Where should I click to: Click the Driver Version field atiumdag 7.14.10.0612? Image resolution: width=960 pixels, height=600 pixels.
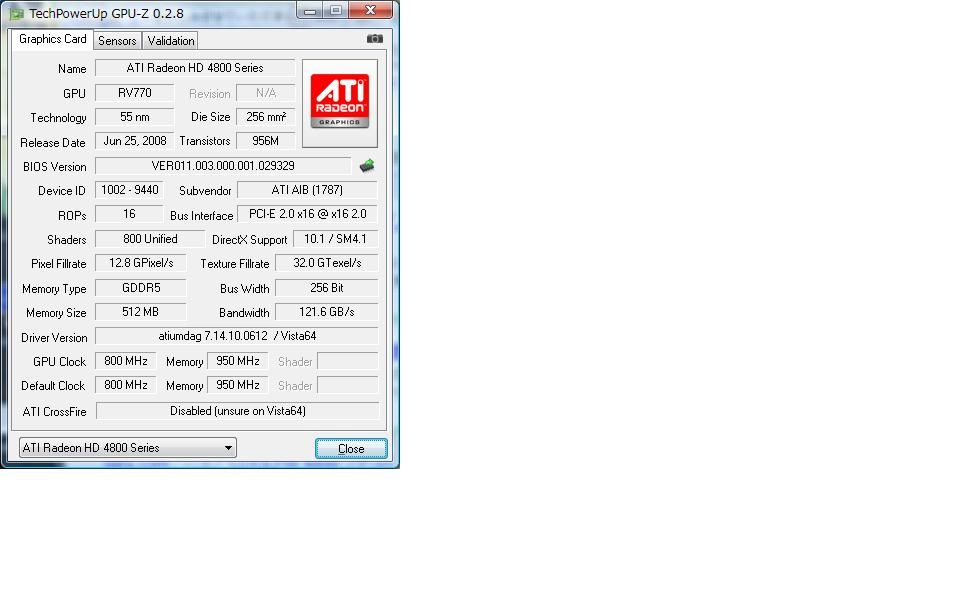click(x=237, y=336)
